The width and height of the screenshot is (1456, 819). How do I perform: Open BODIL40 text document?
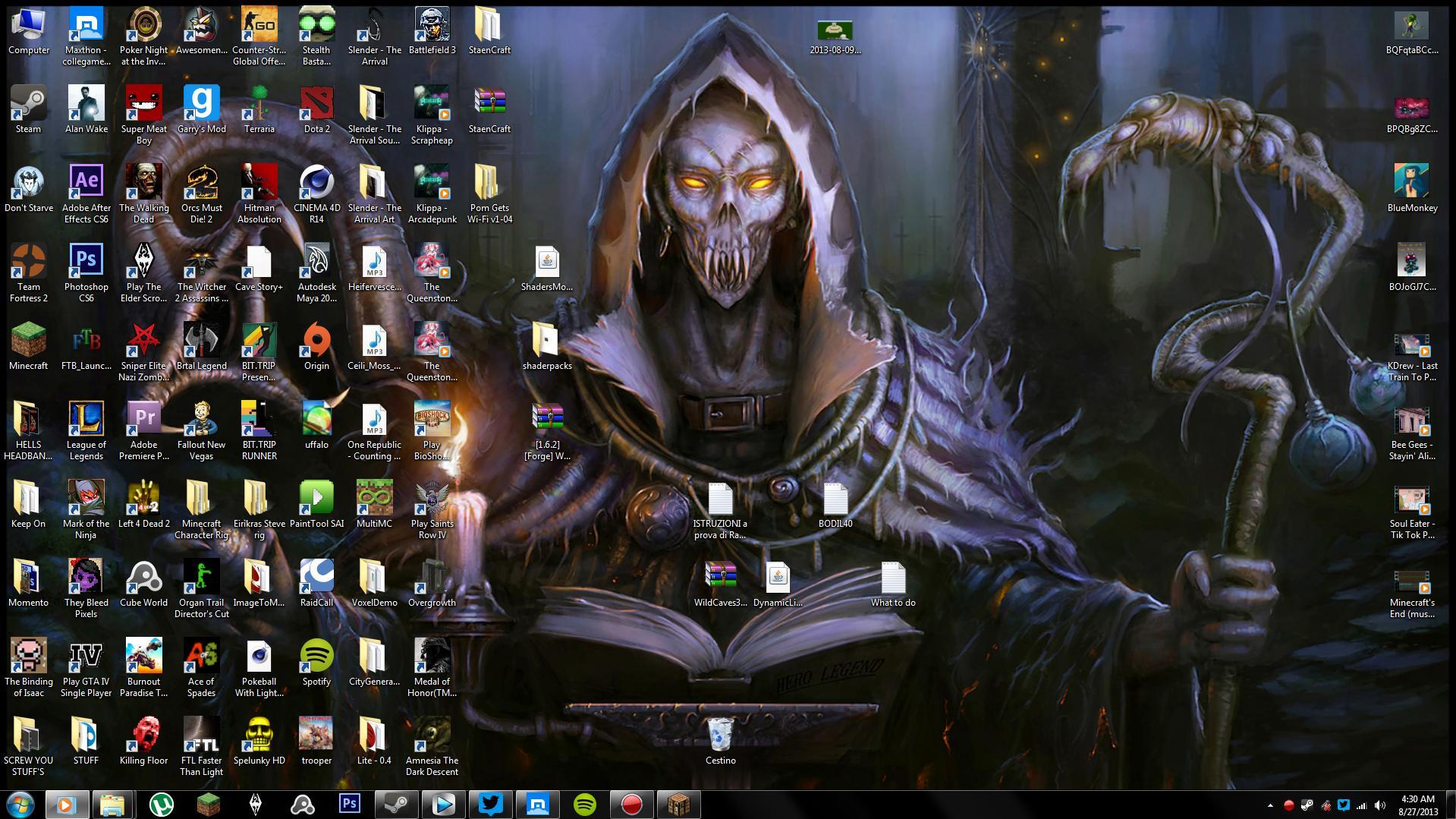(x=835, y=505)
